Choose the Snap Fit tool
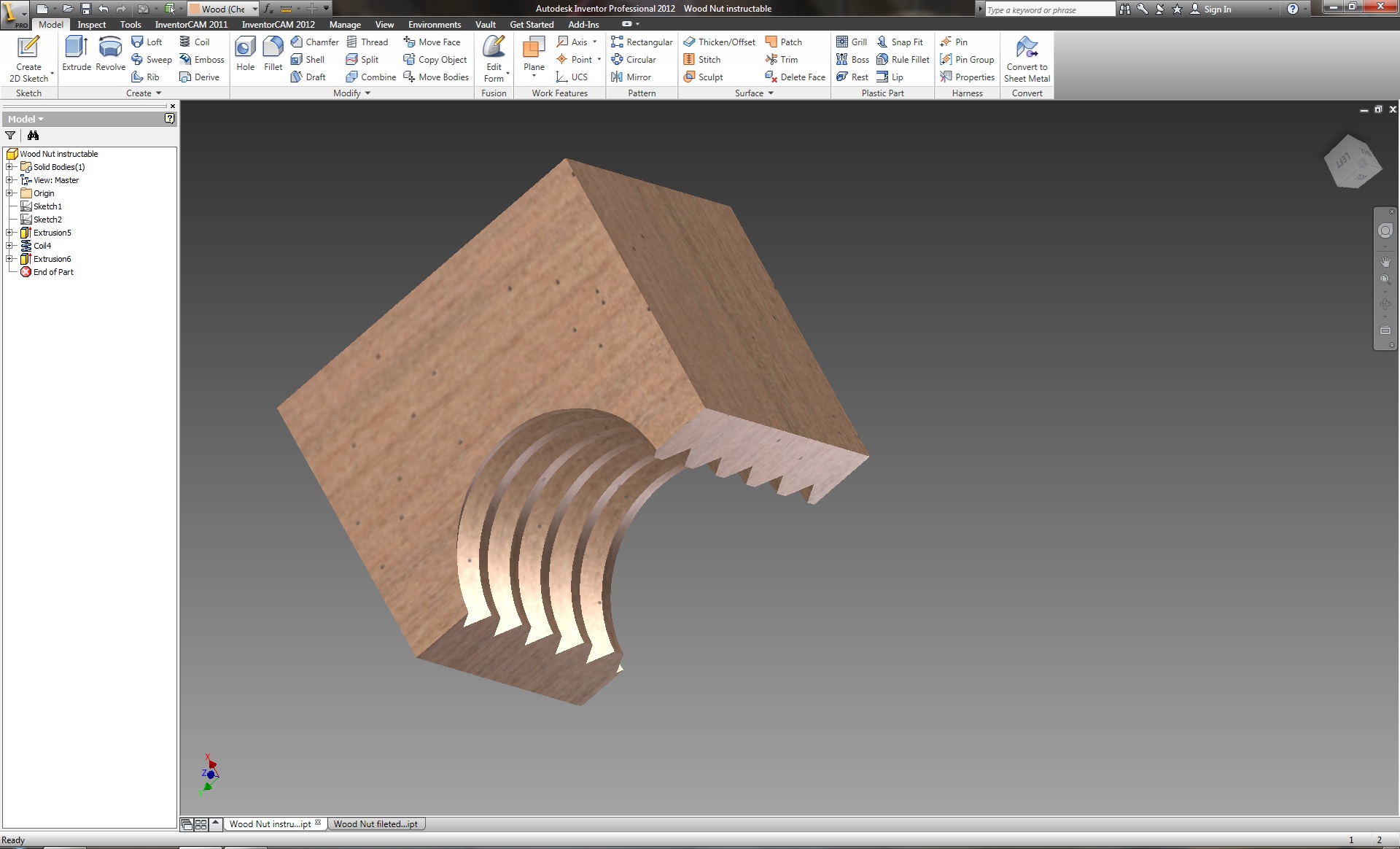The width and height of the screenshot is (1400, 849). (x=899, y=42)
